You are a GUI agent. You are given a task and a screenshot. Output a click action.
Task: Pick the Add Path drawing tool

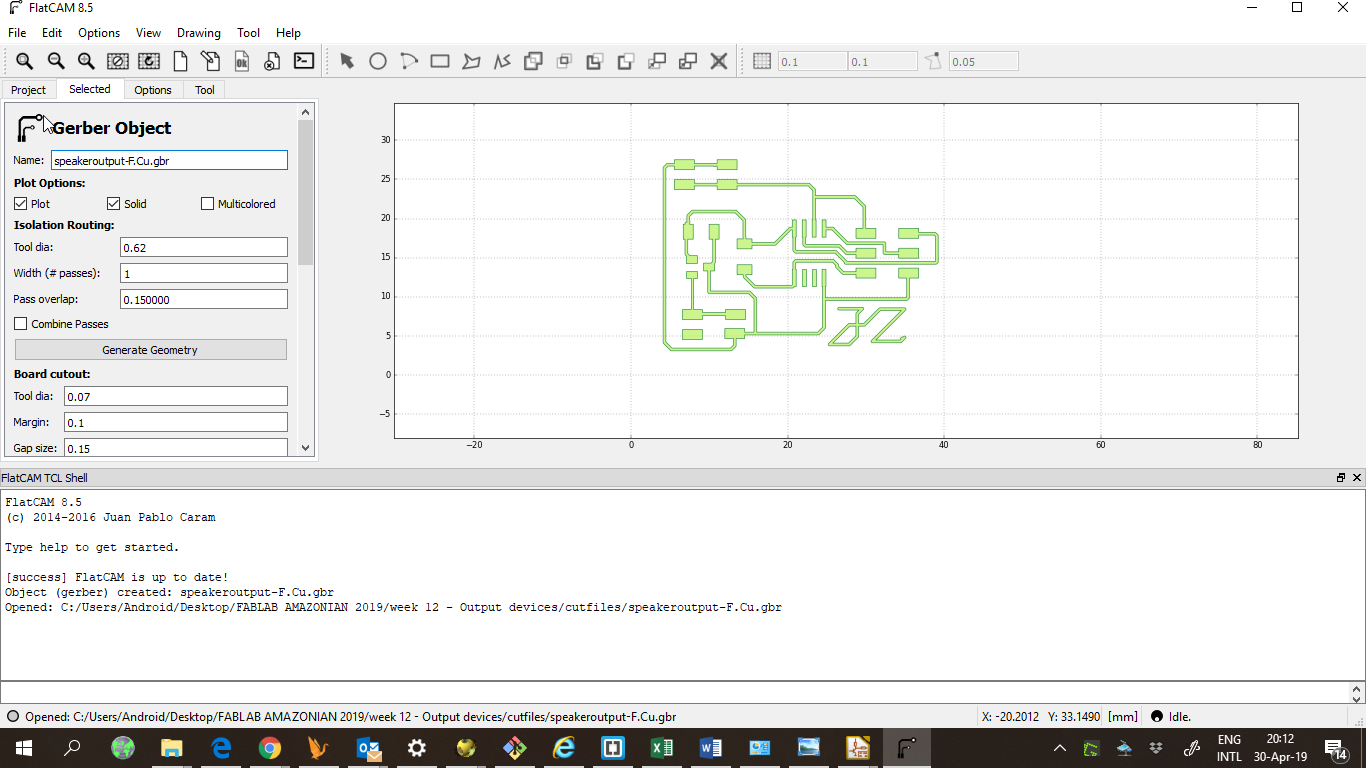[x=502, y=61]
